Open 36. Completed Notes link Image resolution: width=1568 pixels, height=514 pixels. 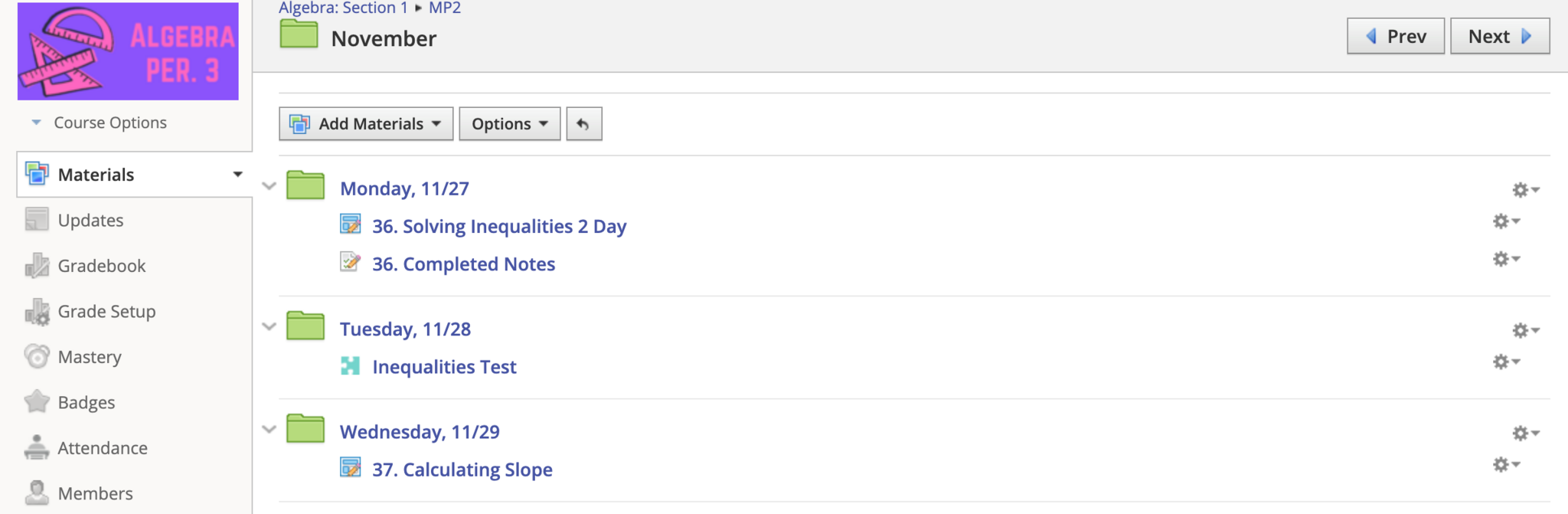coord(463,264)
